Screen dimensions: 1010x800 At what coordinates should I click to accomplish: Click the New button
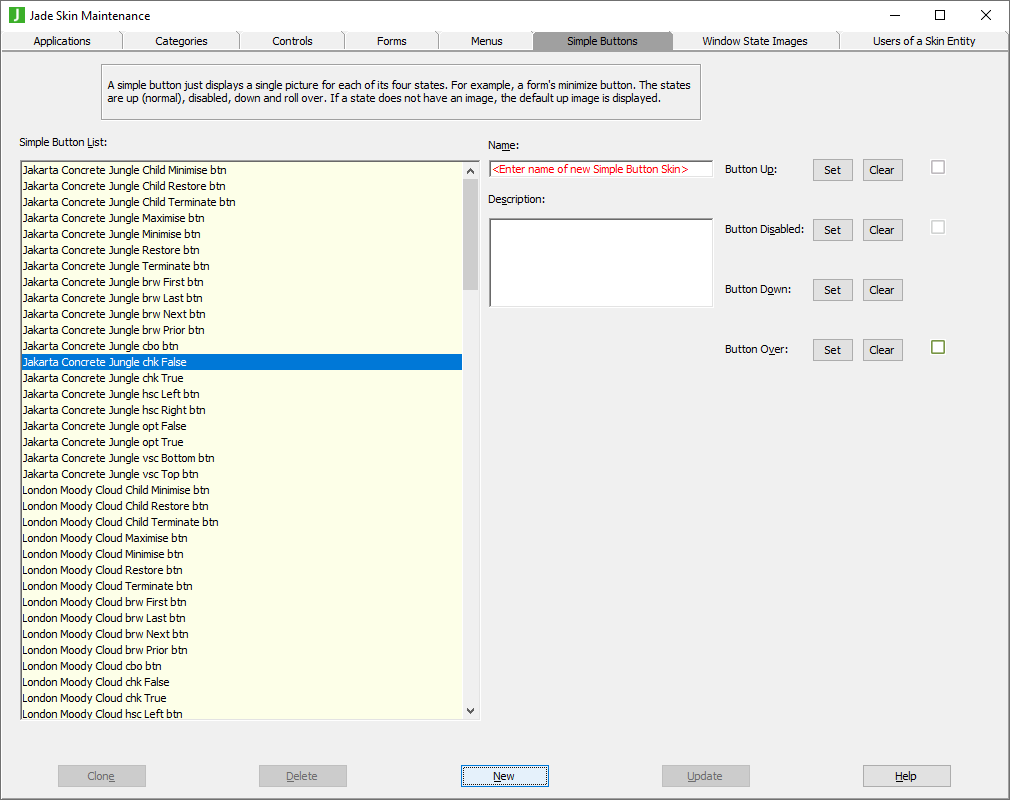[504, 776]
